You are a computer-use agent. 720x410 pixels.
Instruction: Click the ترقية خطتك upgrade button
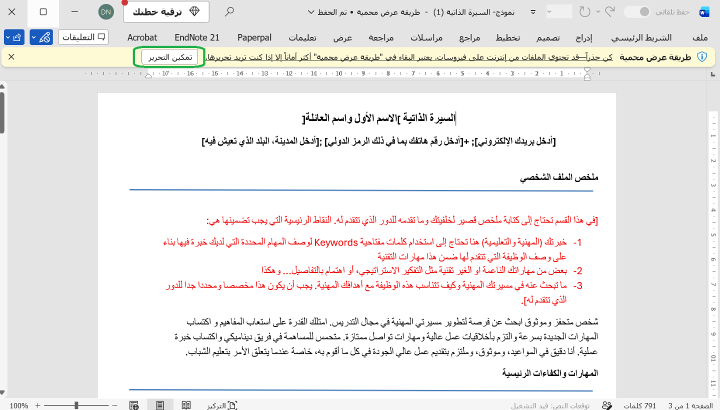pyautogui.click(x=166, y=12)
